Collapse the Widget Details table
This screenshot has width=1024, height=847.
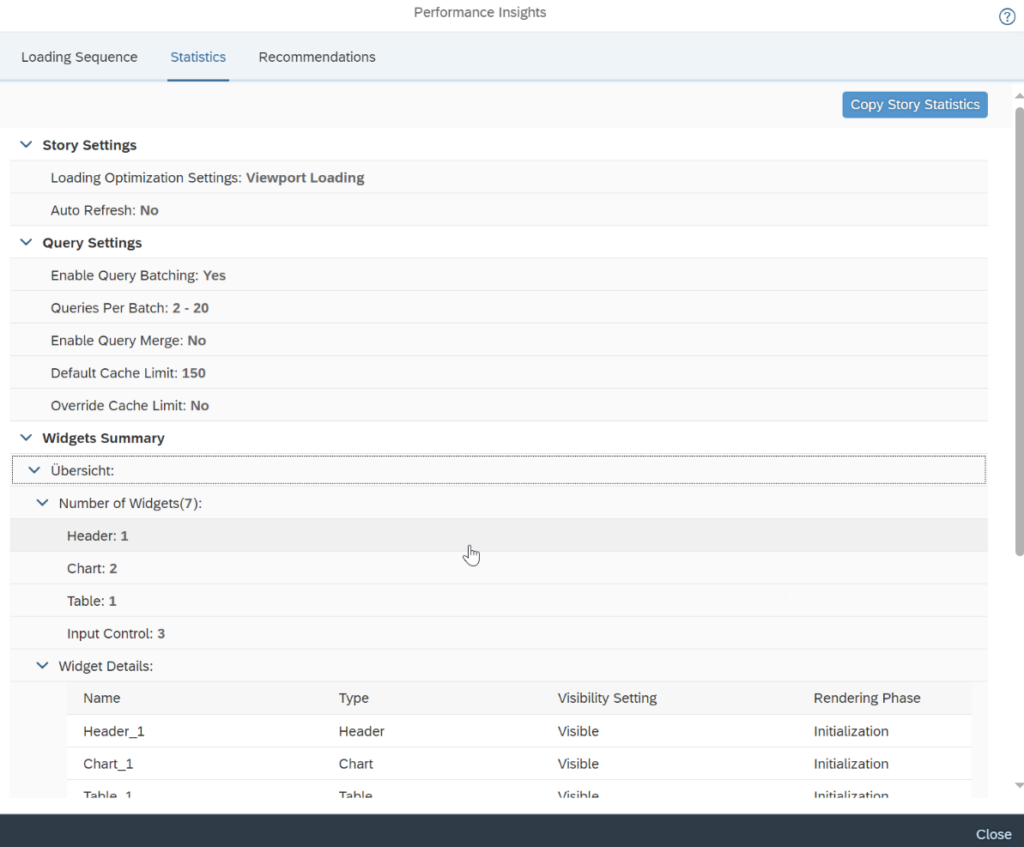point(42,666)
